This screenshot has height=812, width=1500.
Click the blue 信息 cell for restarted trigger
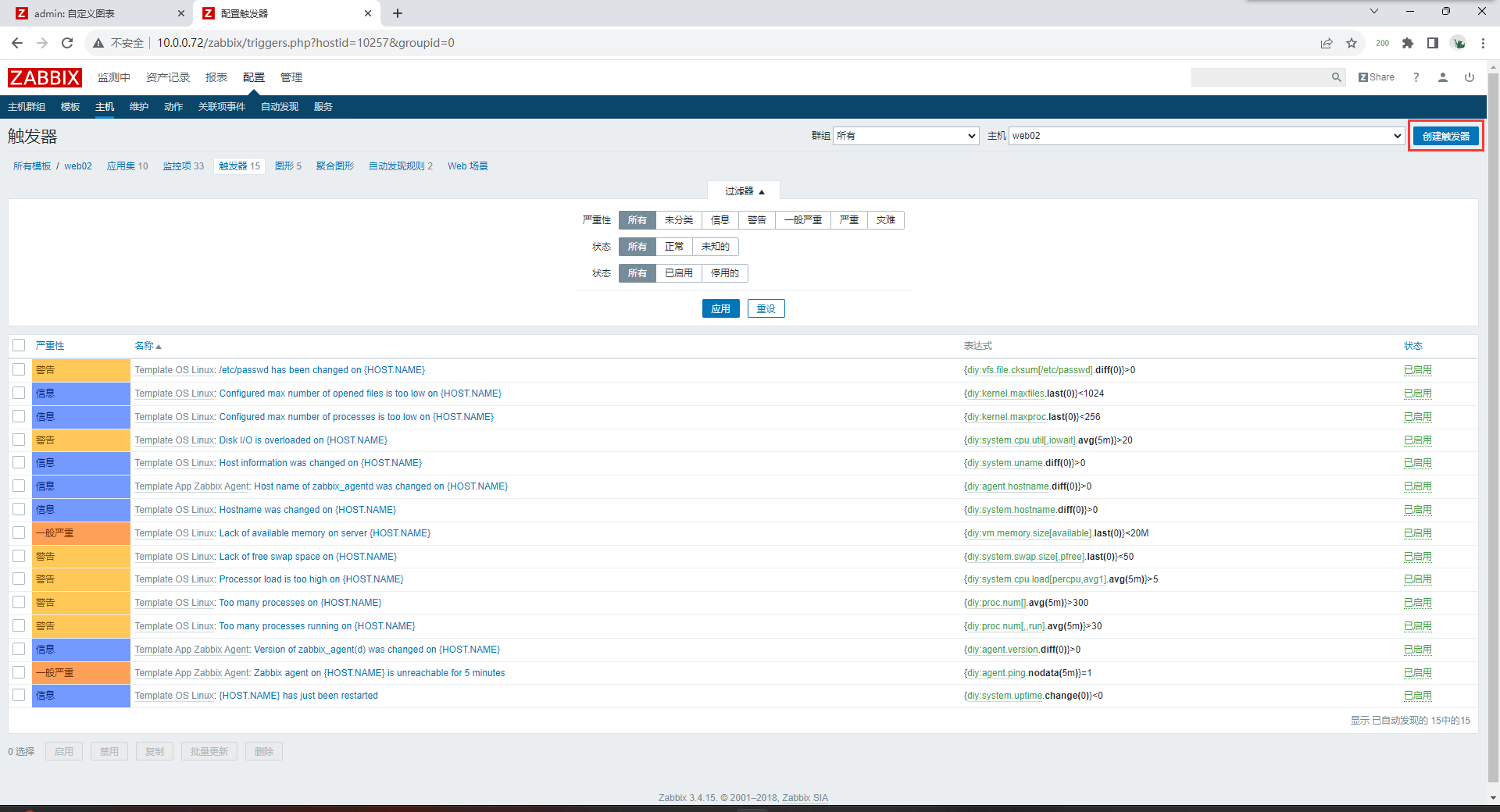click(81, 695)
